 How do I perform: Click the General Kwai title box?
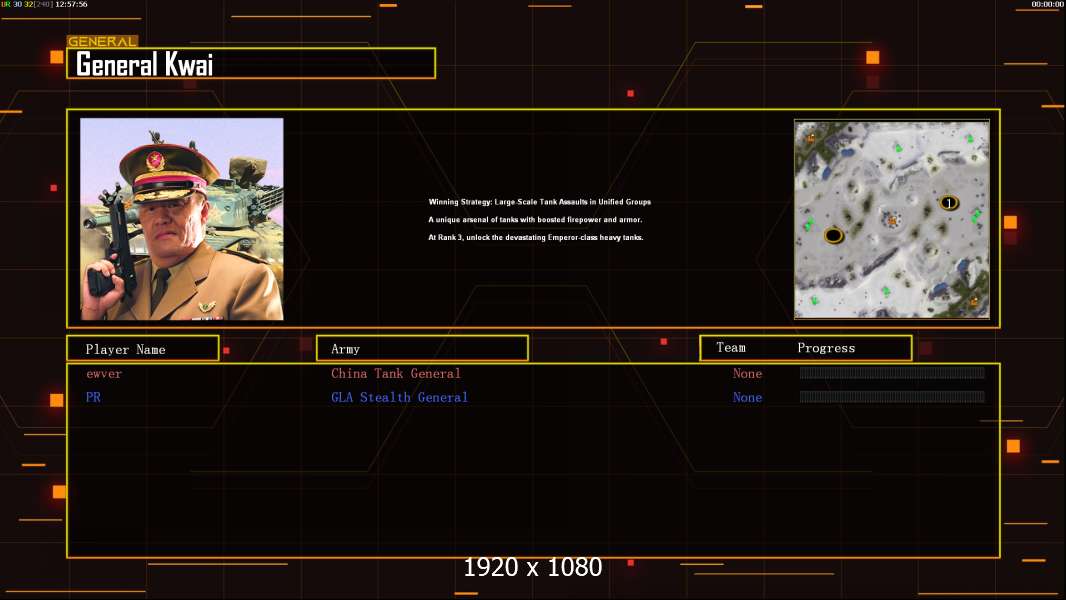click(251, 64)
